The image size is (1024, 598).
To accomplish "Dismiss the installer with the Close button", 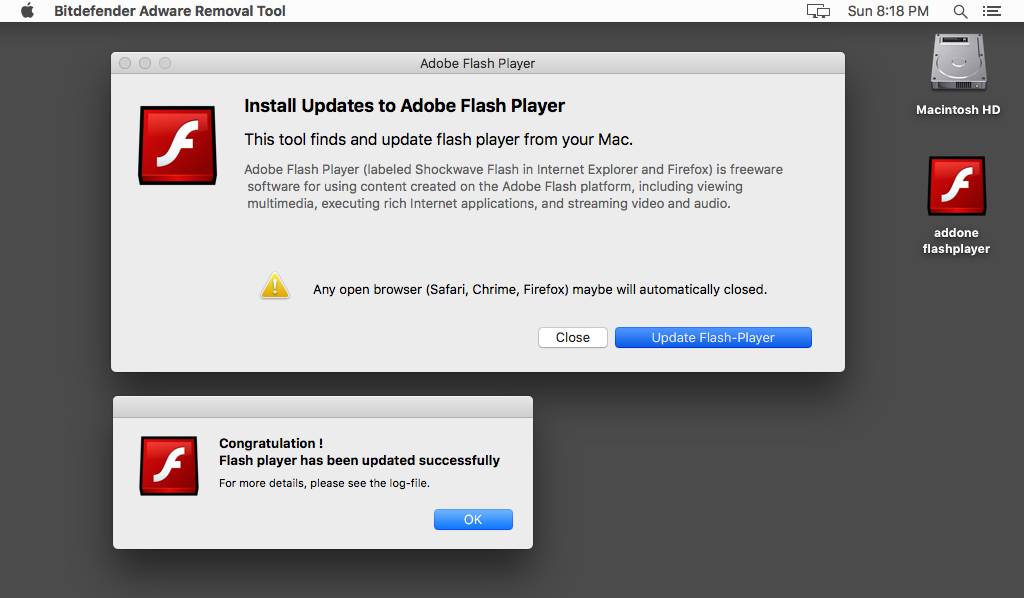I will (x=572, y=337).
